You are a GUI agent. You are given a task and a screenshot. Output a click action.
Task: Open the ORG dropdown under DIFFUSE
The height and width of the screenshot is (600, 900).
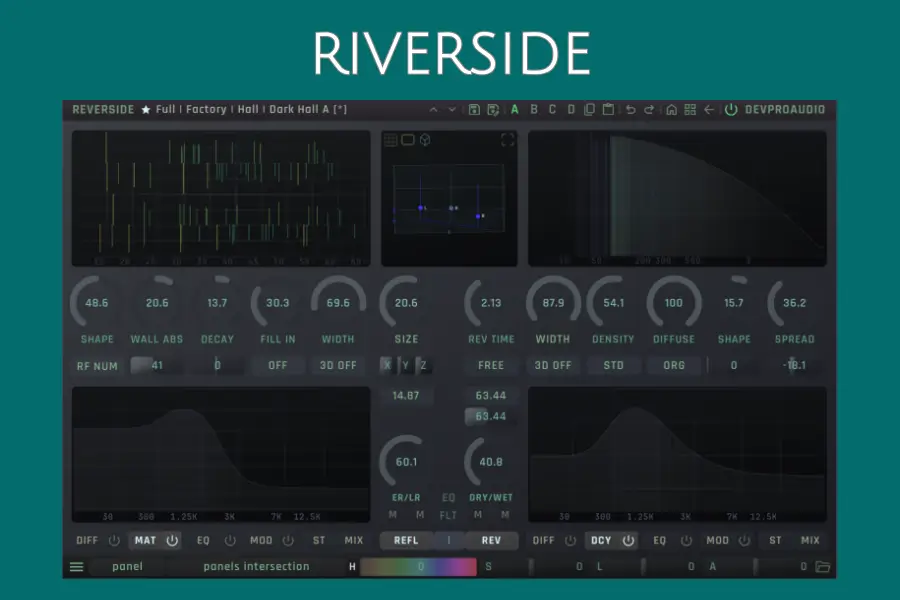[x=674, y=365]
